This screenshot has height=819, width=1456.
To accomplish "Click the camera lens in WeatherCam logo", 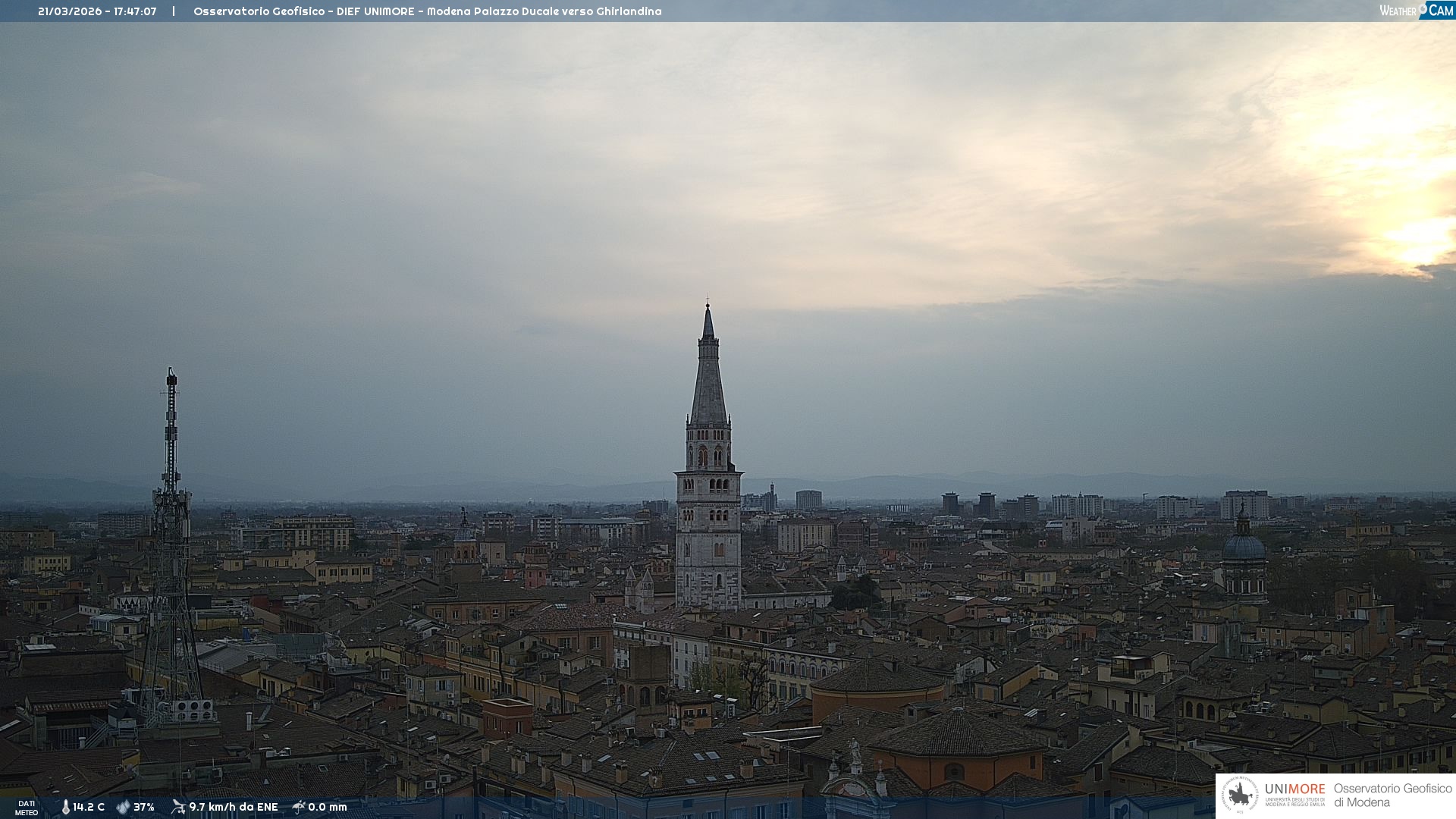I will pos(1423,8).
